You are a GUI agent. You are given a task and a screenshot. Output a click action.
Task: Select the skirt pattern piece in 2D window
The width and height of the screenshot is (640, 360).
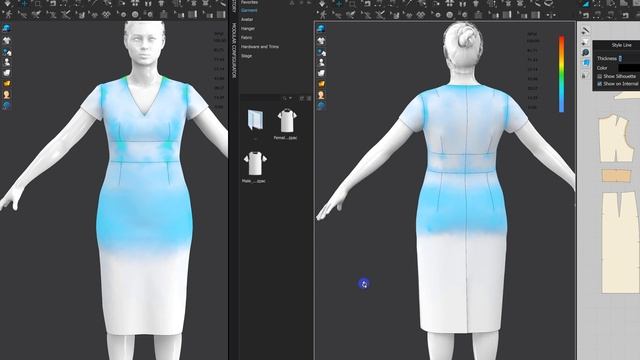[621, 242]
